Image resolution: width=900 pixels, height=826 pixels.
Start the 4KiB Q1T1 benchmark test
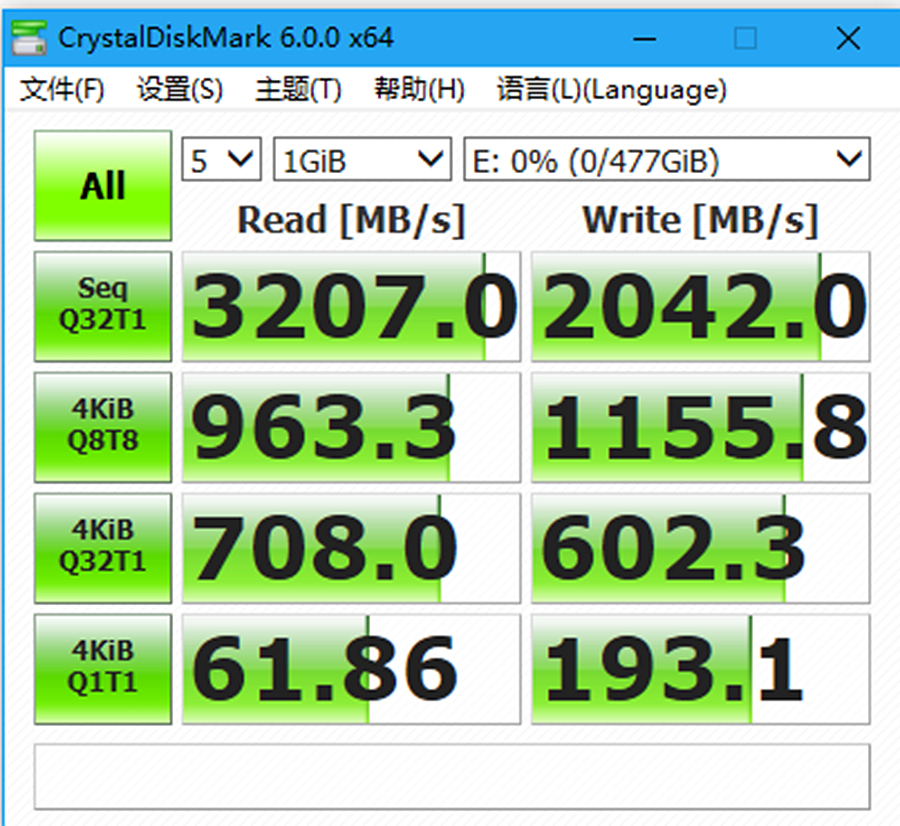pyautogui.click(x=101, y=667)
